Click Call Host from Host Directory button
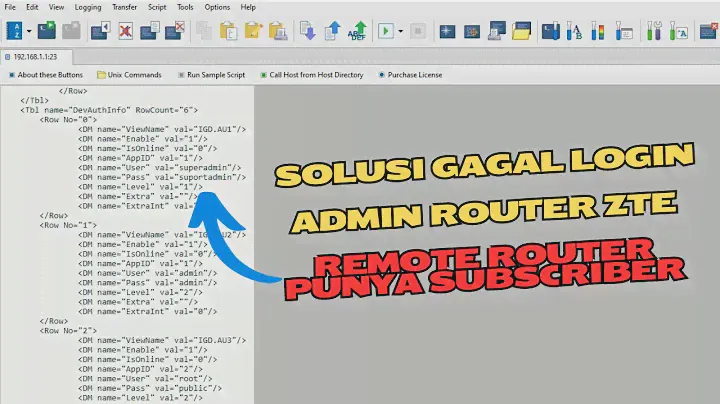Screen dimensions: 720x404 click(x=311, y=75)
